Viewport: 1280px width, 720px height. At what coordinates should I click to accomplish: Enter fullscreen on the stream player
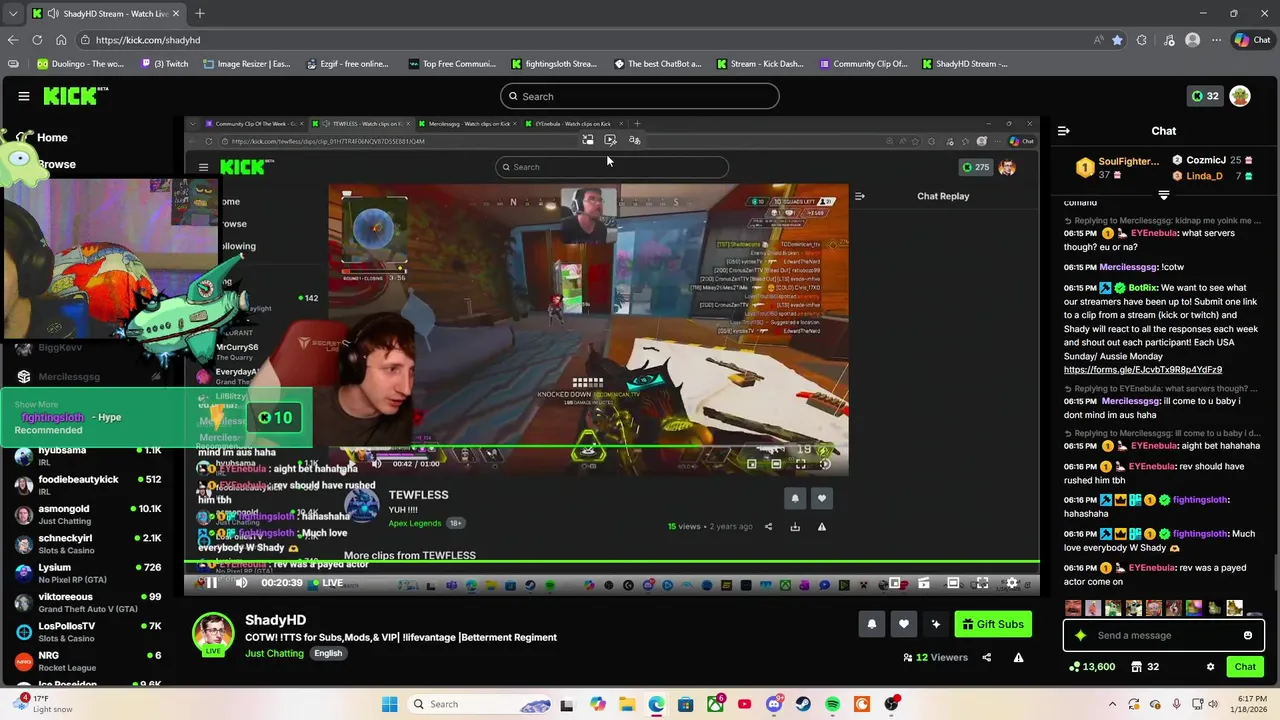(982, 583)
